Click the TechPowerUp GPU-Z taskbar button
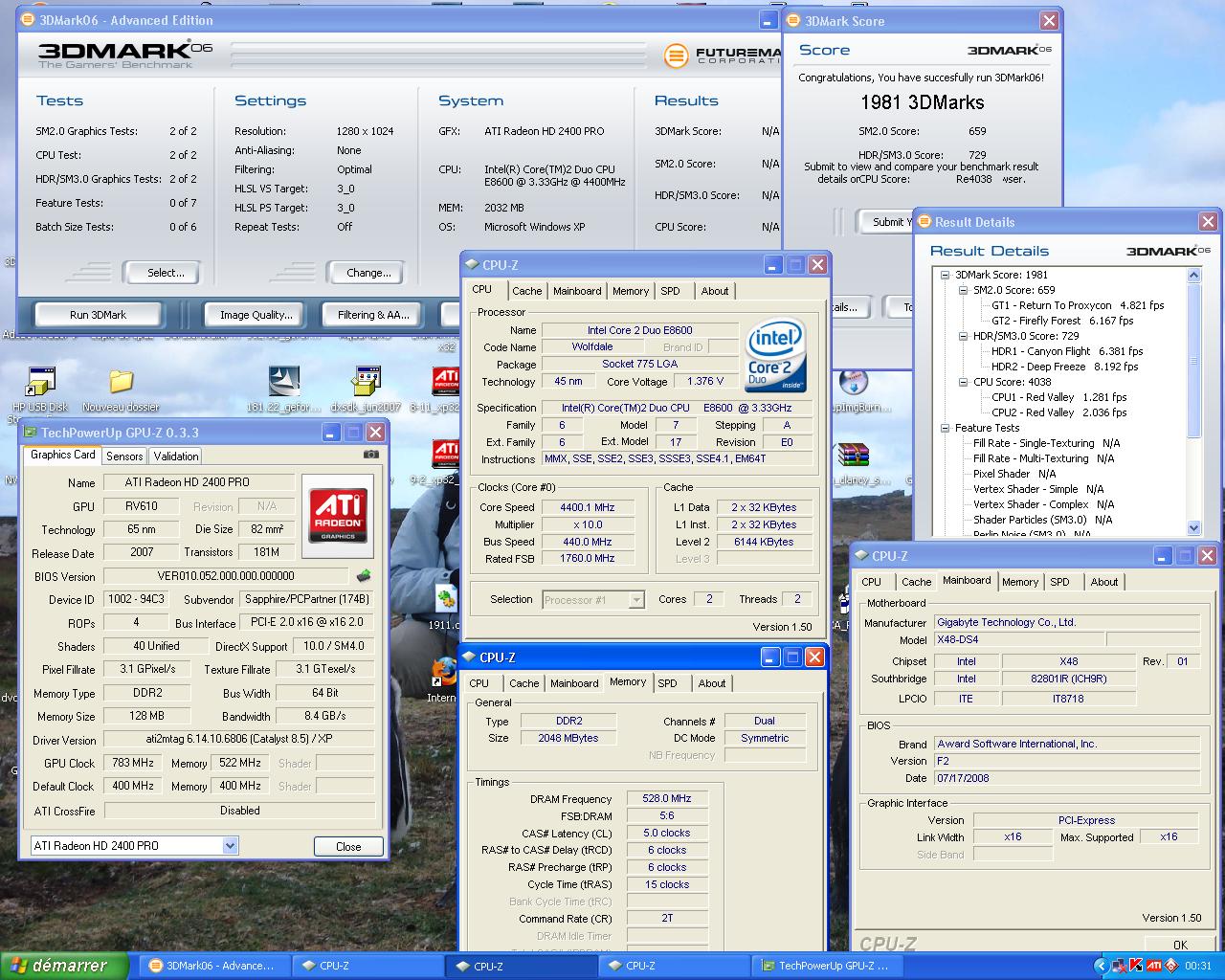 tap(827, 967)
